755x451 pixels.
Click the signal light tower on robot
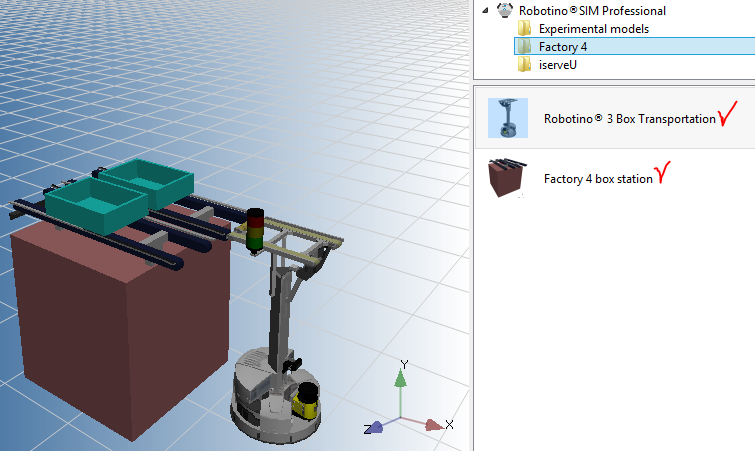click(x=255, y=230)
